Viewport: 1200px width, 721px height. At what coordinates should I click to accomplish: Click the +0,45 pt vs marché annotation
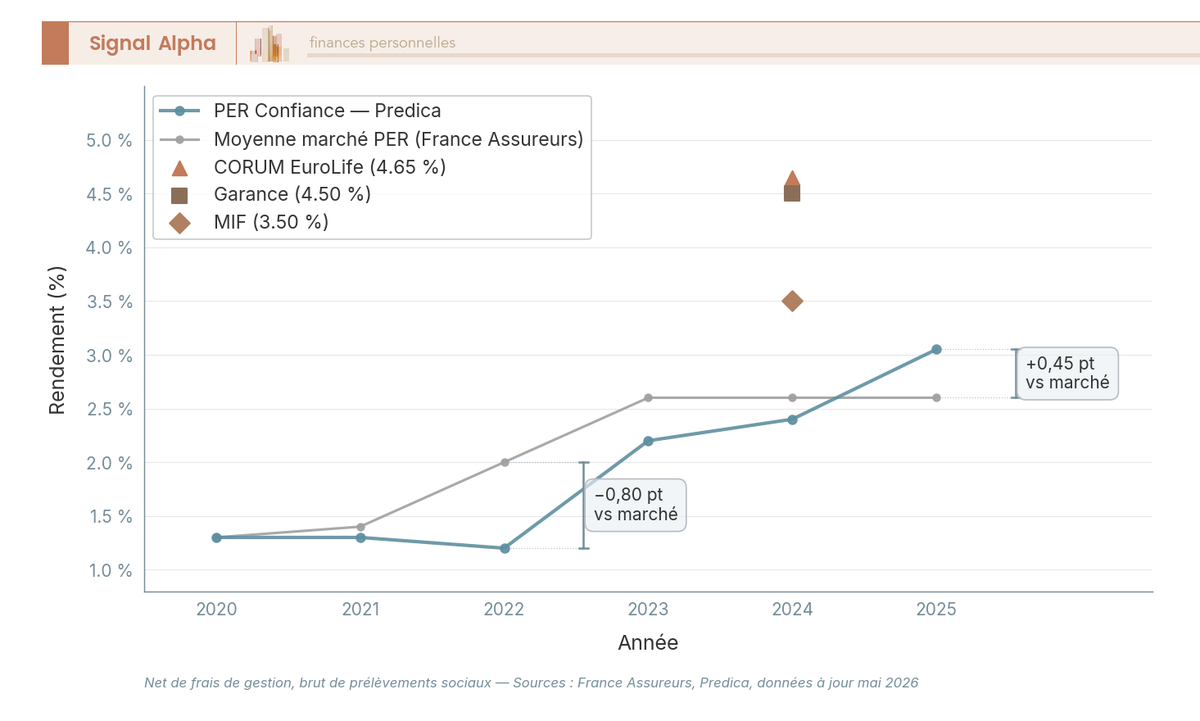pyautogui.click(x=1067, y=373)
